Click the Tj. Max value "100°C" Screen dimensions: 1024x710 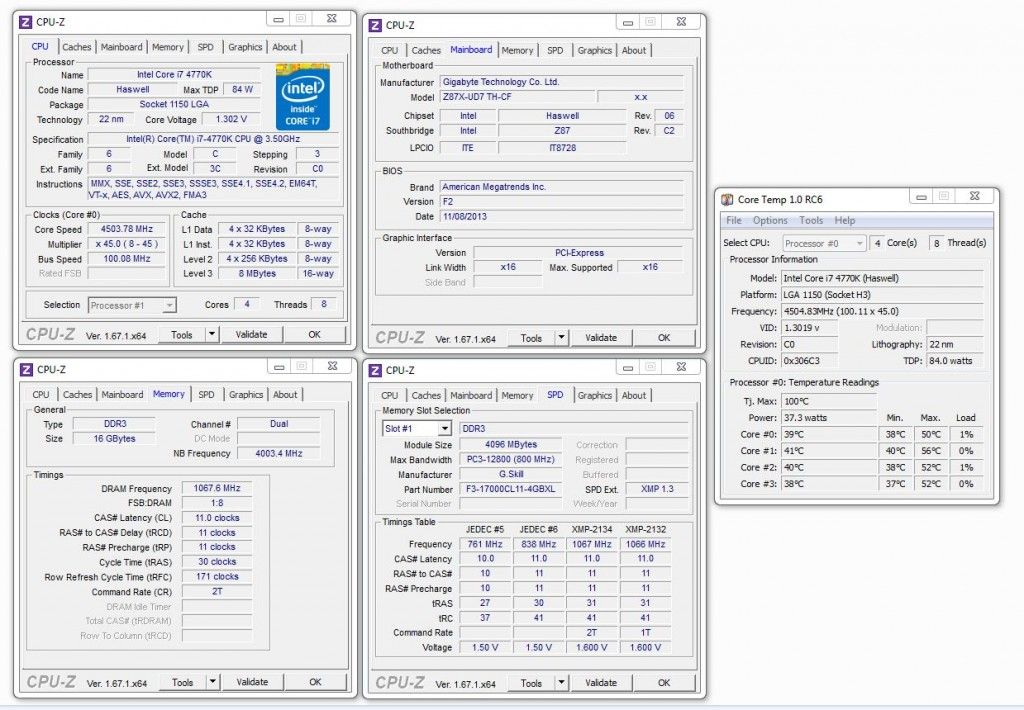[829, 401]
